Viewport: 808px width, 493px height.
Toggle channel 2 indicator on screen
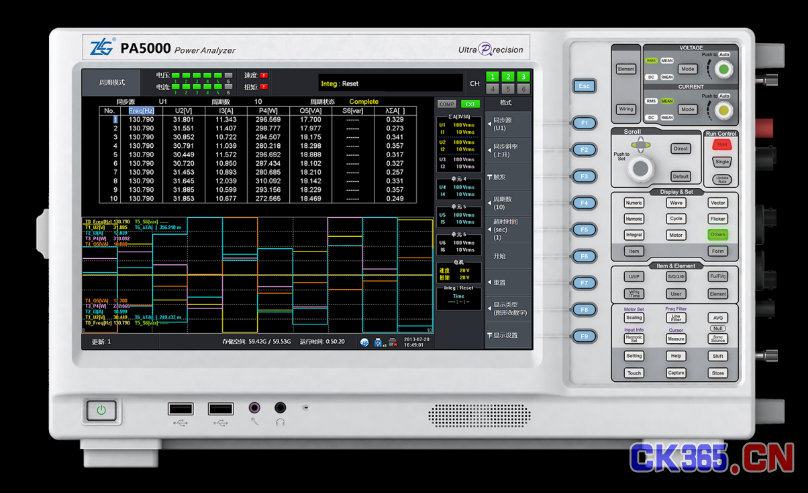508,76
